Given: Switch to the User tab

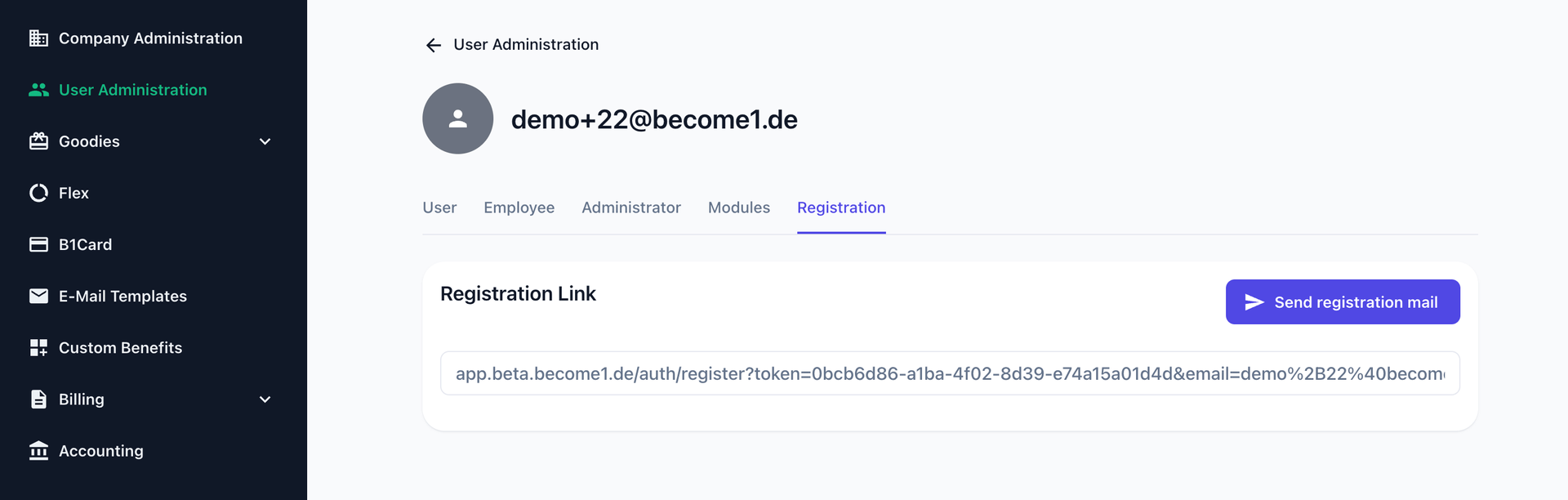Looking at the screenshot, I should [x=439, y=208].
